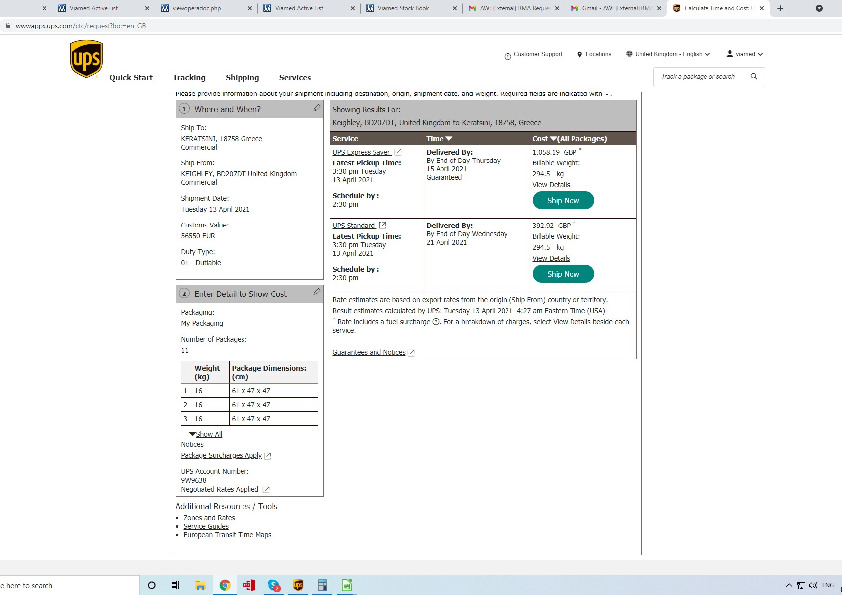This screenshot has width=842, height=595.
Task: Expand the United Kingdom - English language dropdown
Action: (x=668, y=54)
